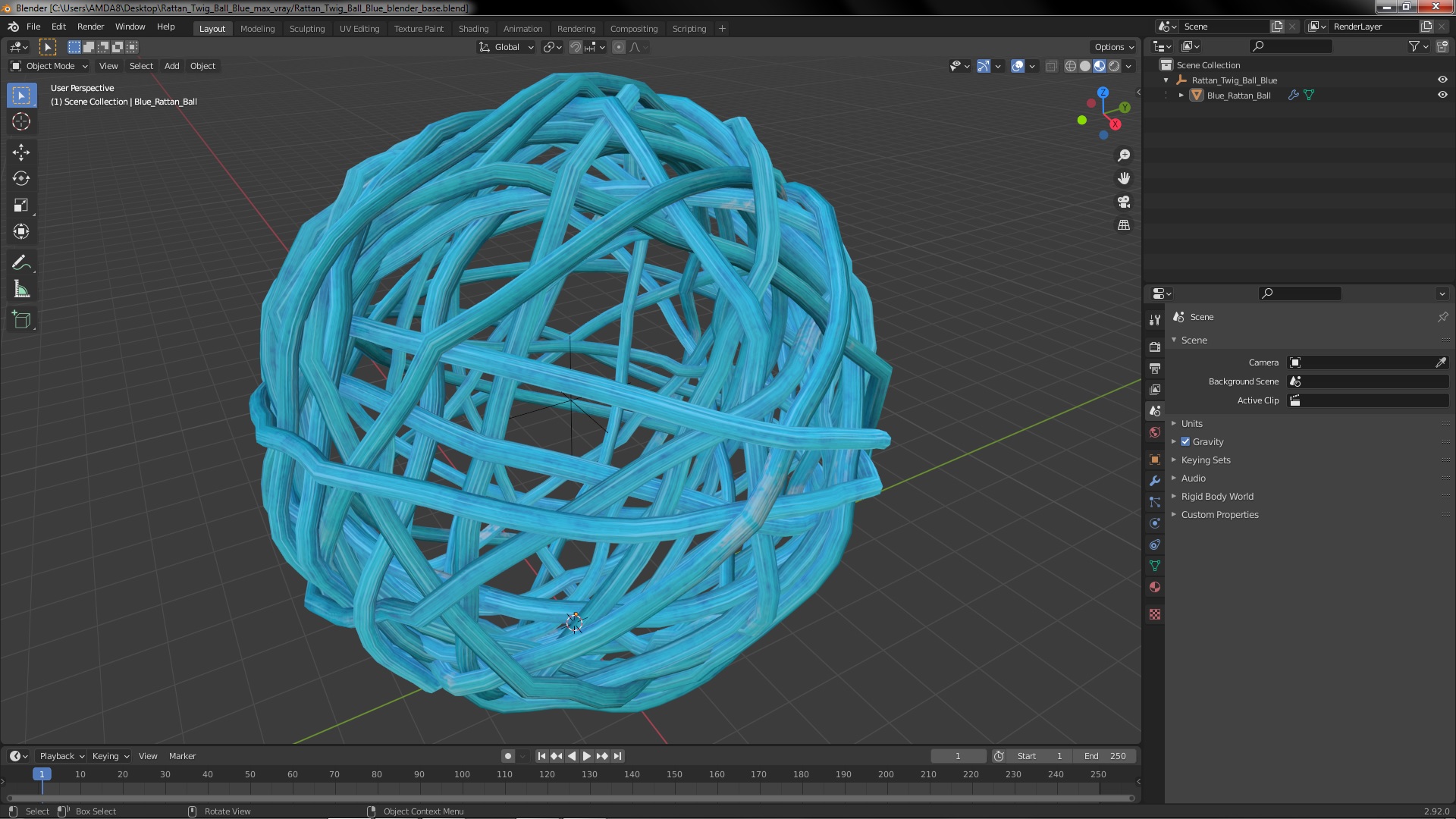Open the World properties tab
Viewport: 1456px width, 819px height.
(1155, 432)
